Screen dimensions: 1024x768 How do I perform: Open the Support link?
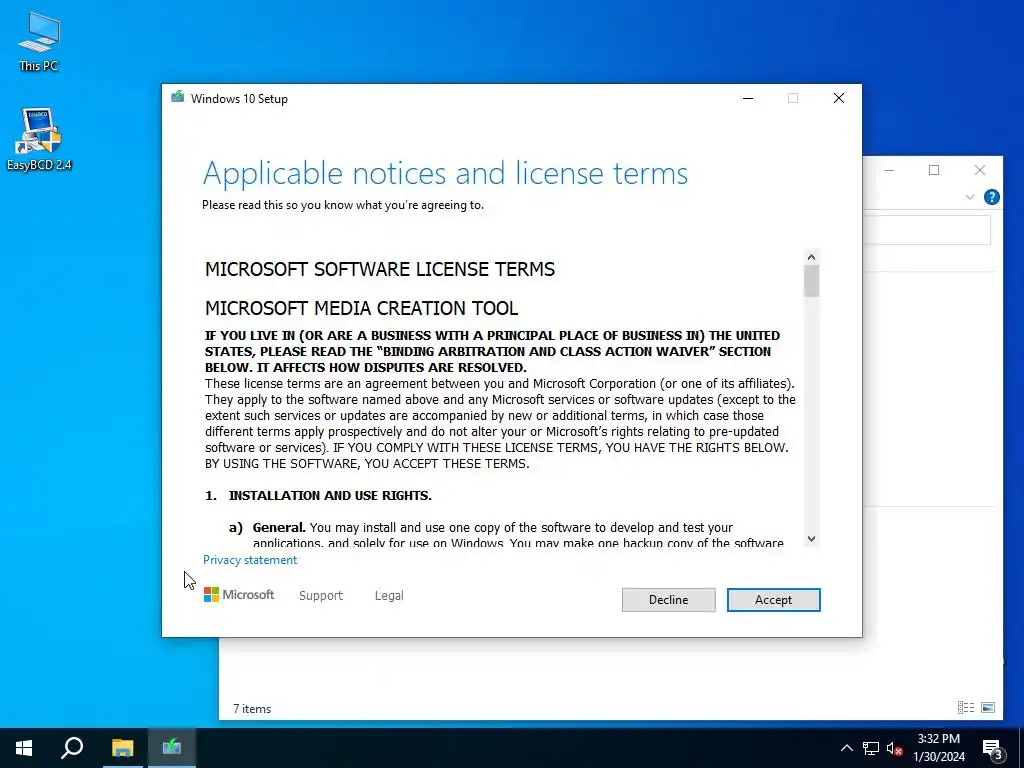(321, 596)
